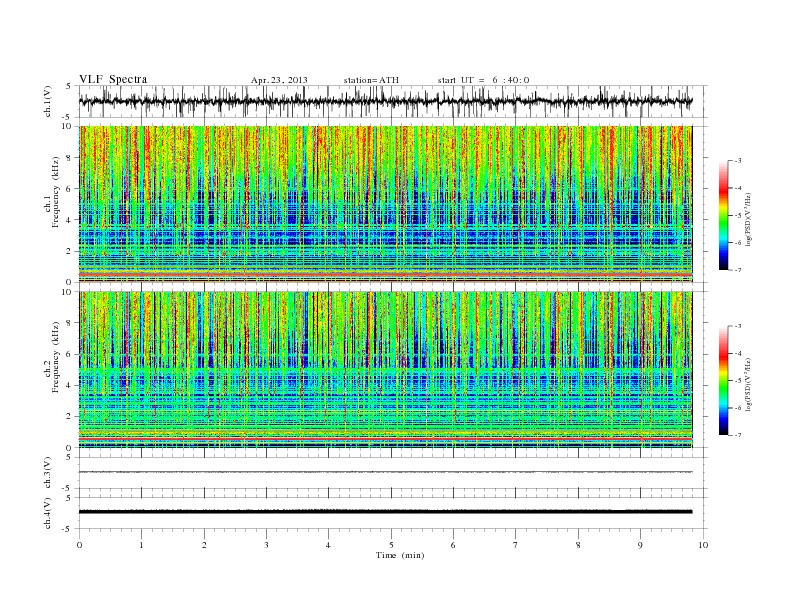
Task: Click the "8" kHz tick on ch.1 spectrogram
Action: (x=69, y=158)
